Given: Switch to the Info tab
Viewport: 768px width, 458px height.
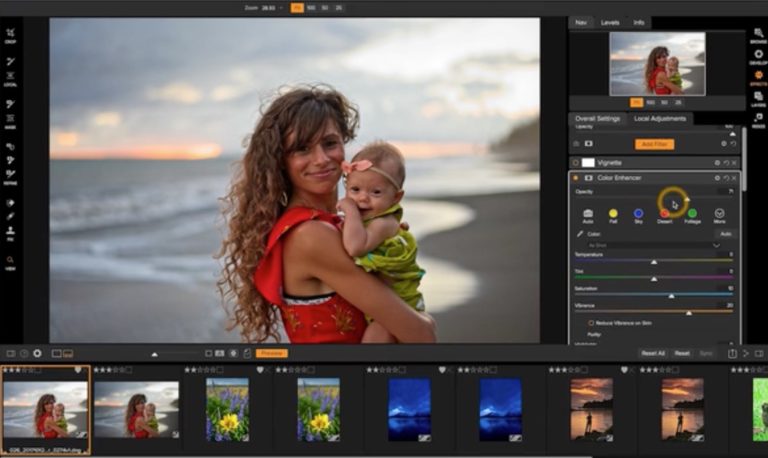Looking at the screenshot, I should (639, 23).
